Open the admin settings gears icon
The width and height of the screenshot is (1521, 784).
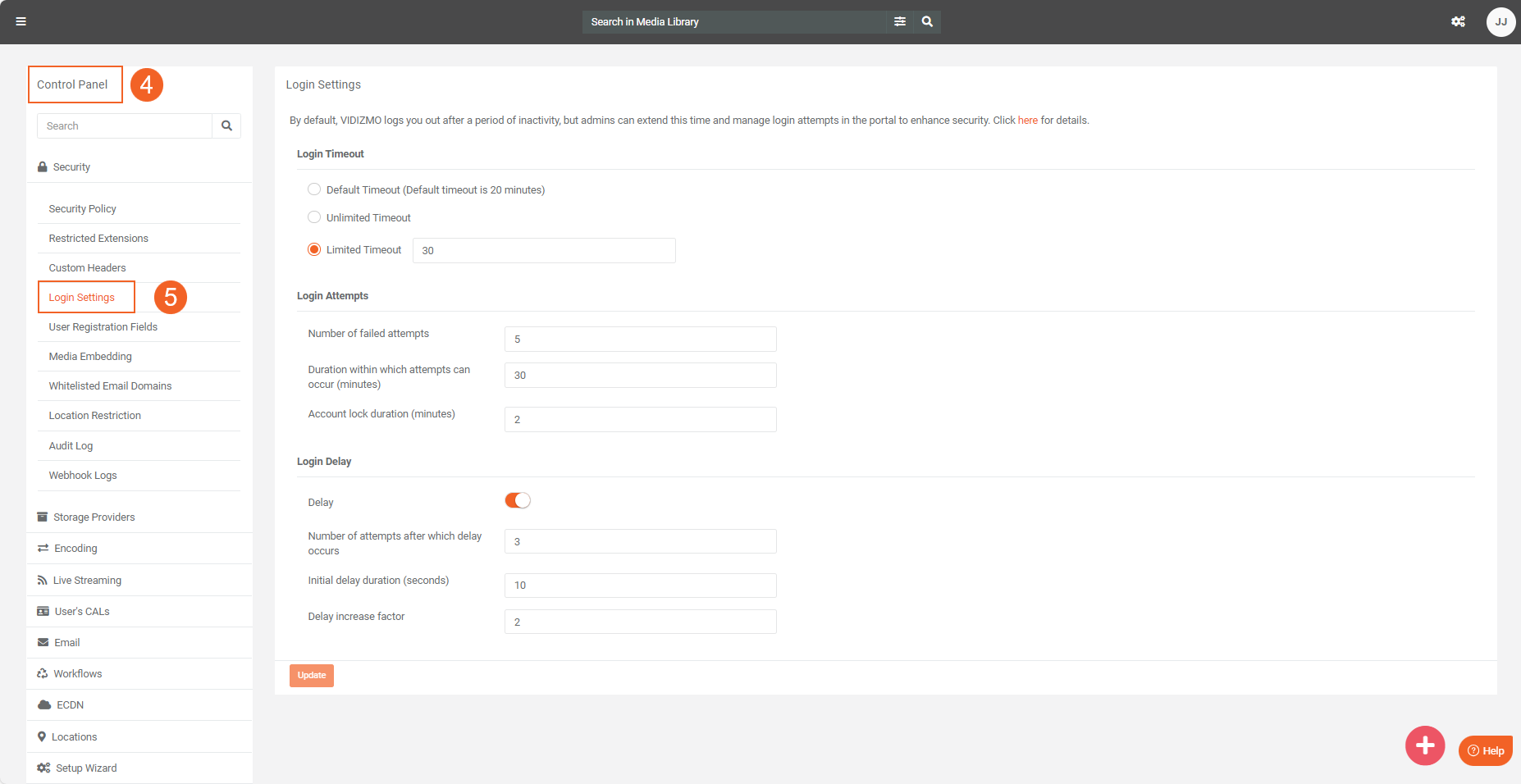point(1458,21)
